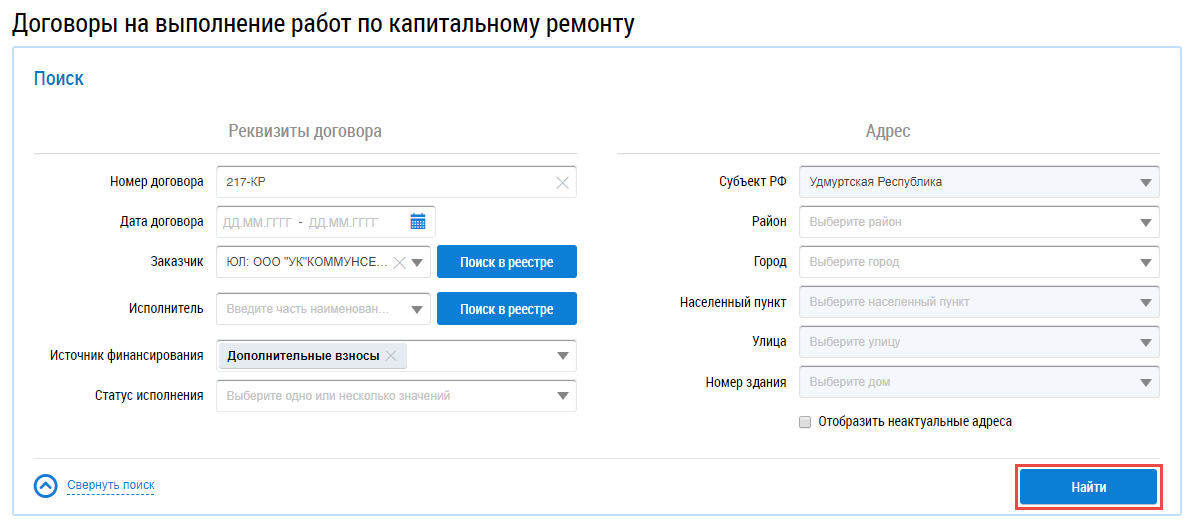Click Поиск в реестре next to Исполнитель

click(x=506, y=309)
